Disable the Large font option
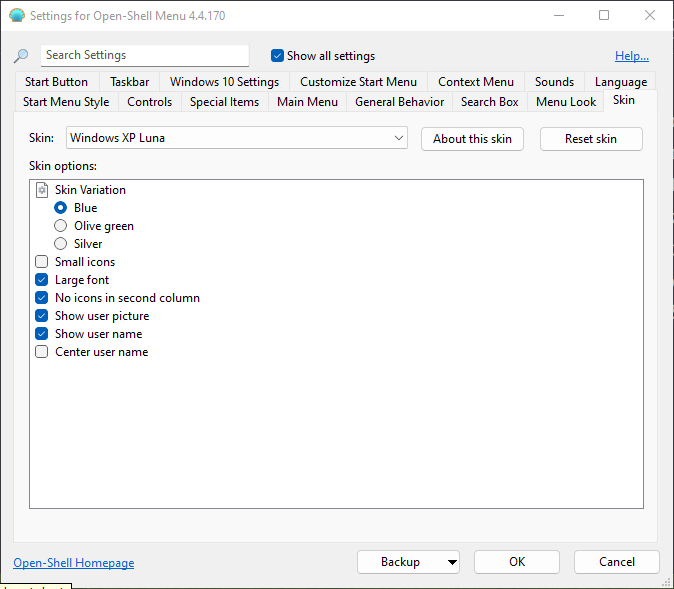 (42, 280)
